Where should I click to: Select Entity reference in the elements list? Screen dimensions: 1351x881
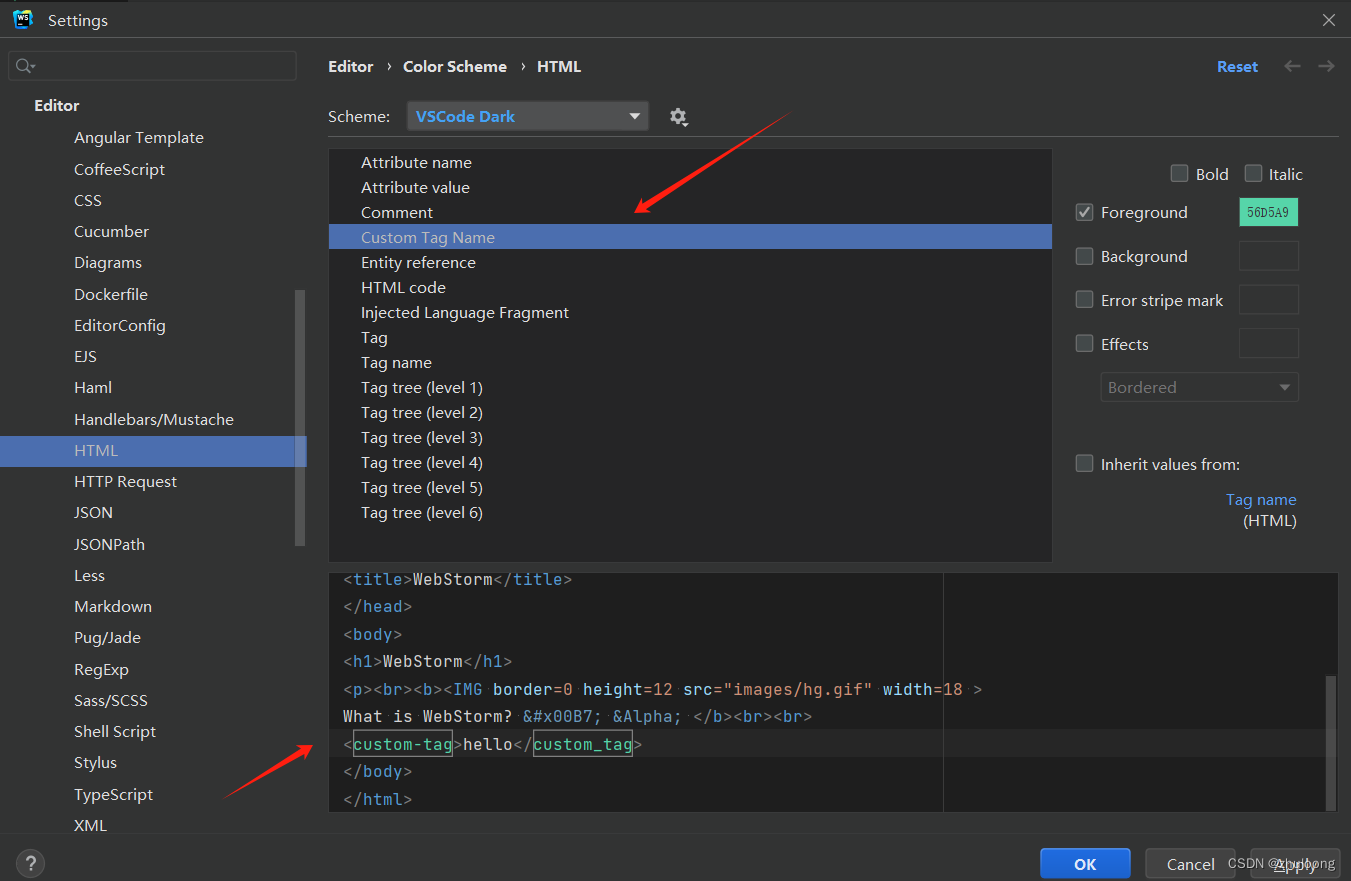418,262
